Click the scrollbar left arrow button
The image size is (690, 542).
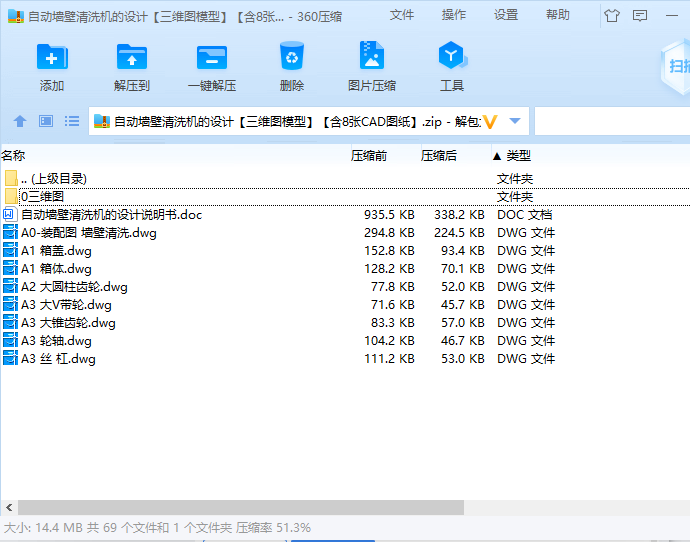(x=9, y=508)
